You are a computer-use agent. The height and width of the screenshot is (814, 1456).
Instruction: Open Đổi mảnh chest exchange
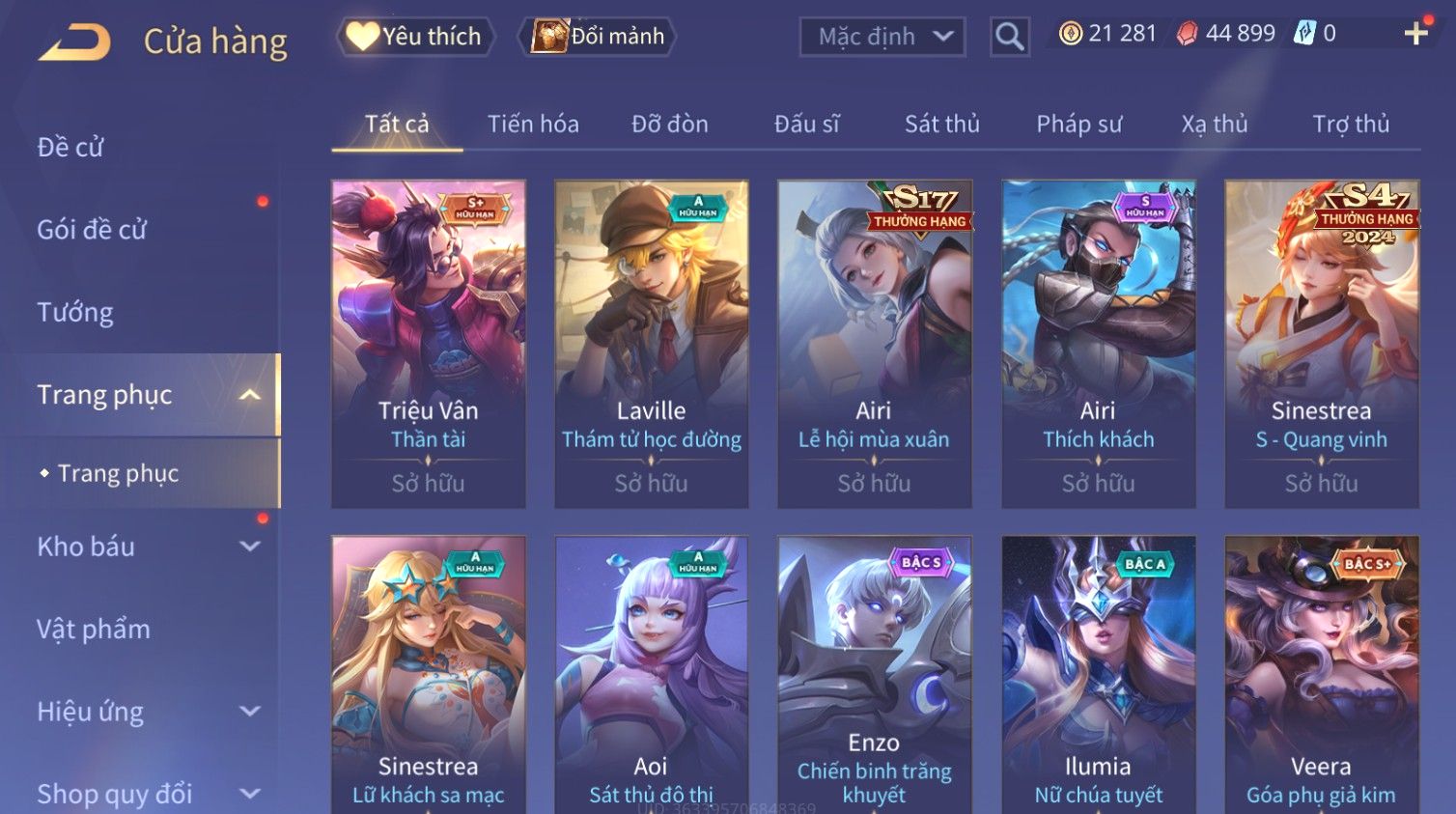[x=598, y=37]
